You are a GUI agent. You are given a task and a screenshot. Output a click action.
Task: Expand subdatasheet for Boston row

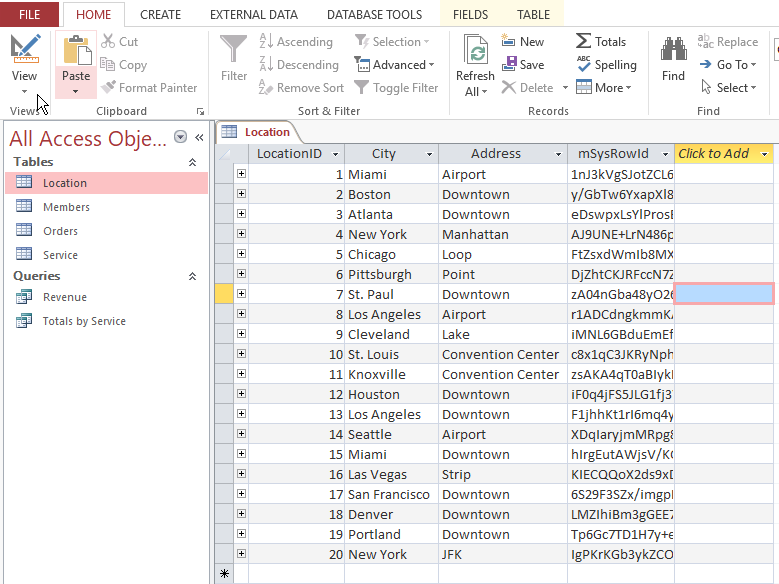241,193
